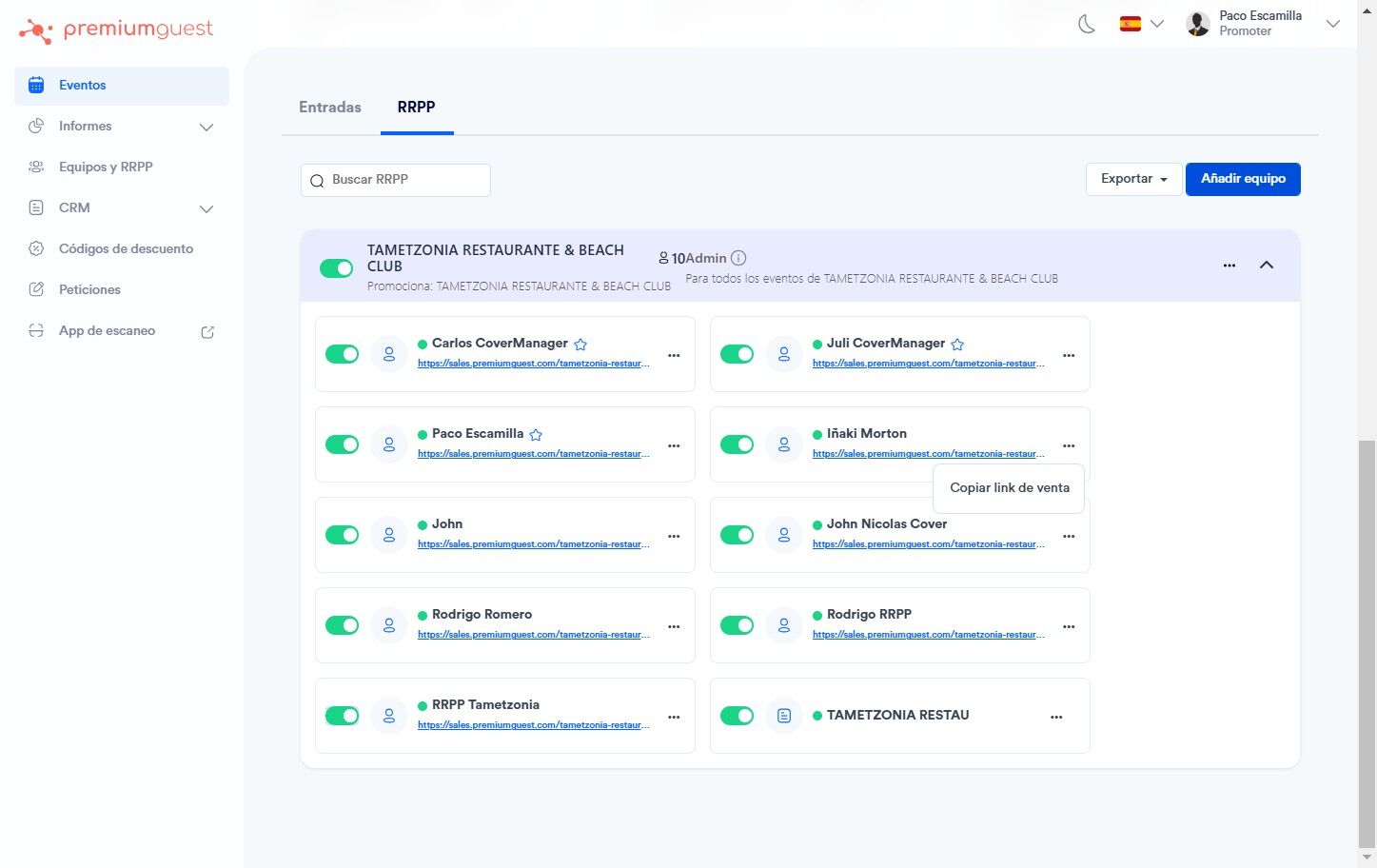Image resolution: width=1377 pixels, height=868 pixels.
Task: Open three-dot menu for Rodrigo Romero
Action: 674,626
